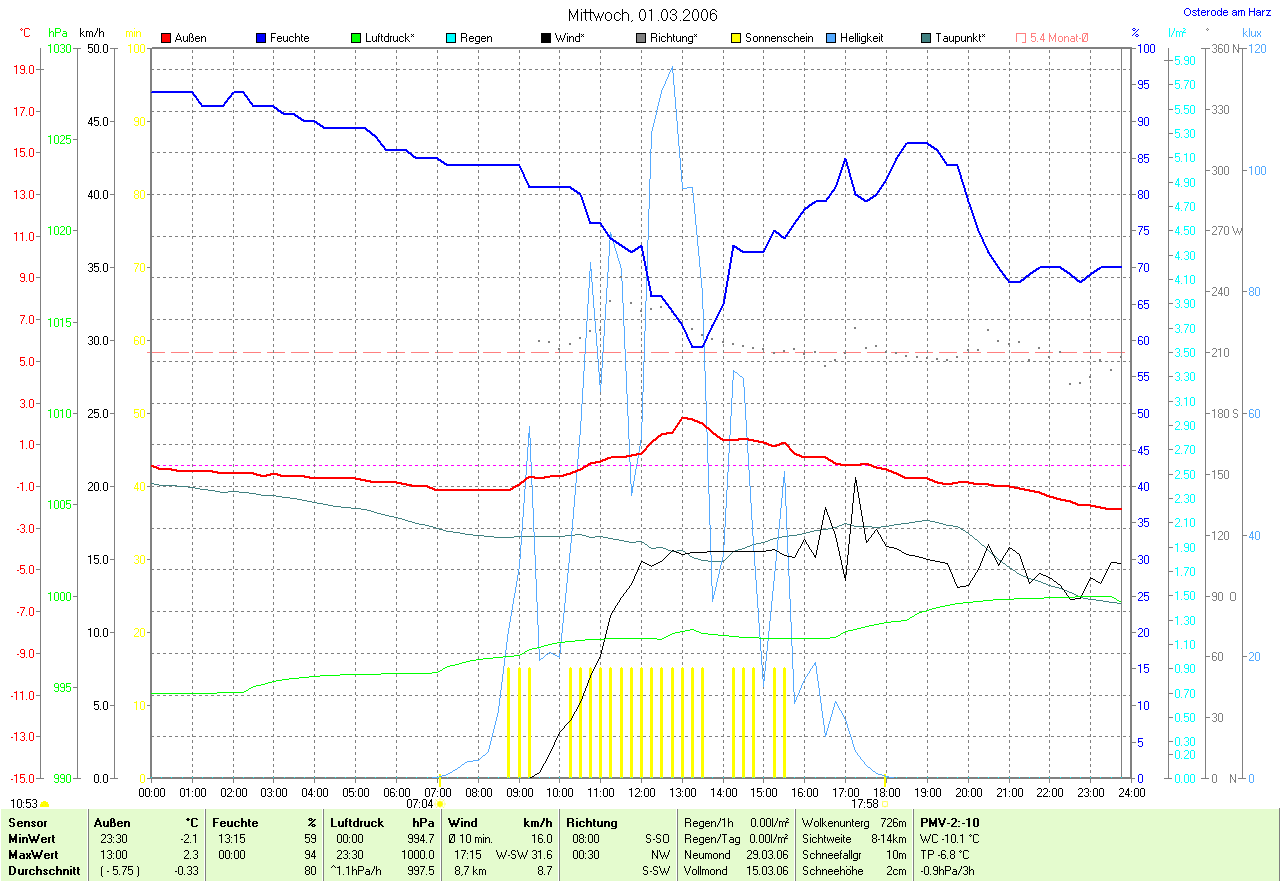
Task: Click the °C temperature axis unit label
Action: [x=25, y=33]
